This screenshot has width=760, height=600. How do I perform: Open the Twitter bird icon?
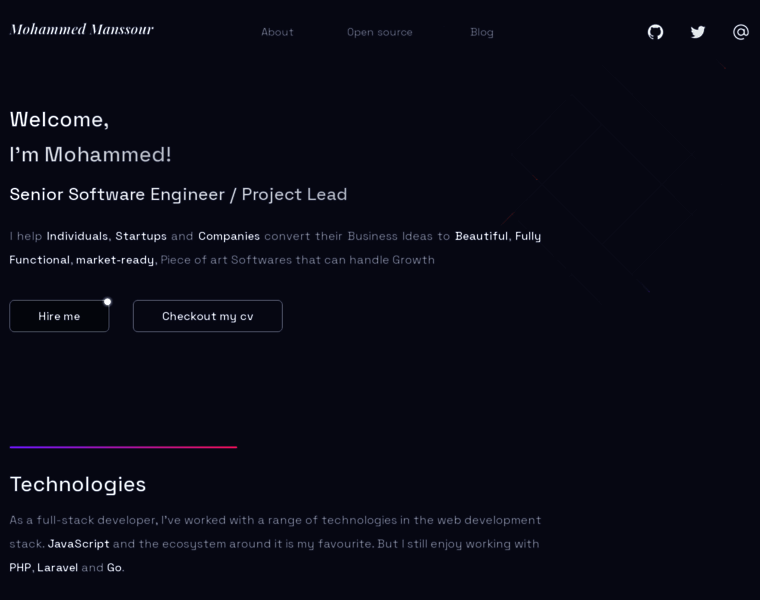pos(698,32)
